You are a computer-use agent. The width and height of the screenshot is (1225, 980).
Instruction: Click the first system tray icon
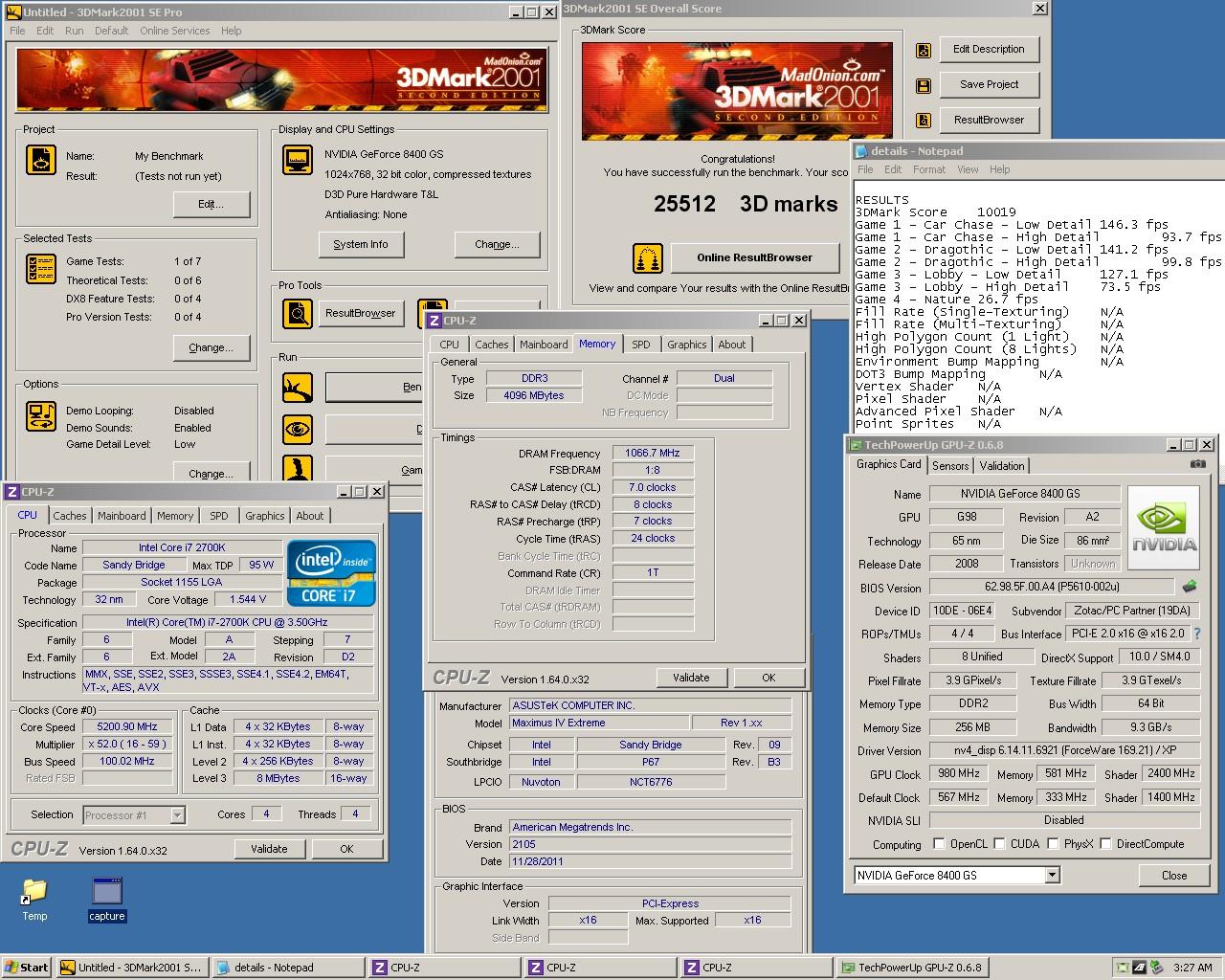point(1121,968)
